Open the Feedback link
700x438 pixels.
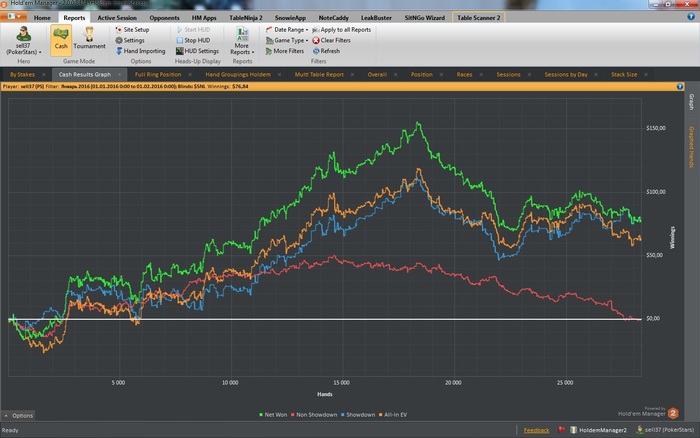[536, 430]
